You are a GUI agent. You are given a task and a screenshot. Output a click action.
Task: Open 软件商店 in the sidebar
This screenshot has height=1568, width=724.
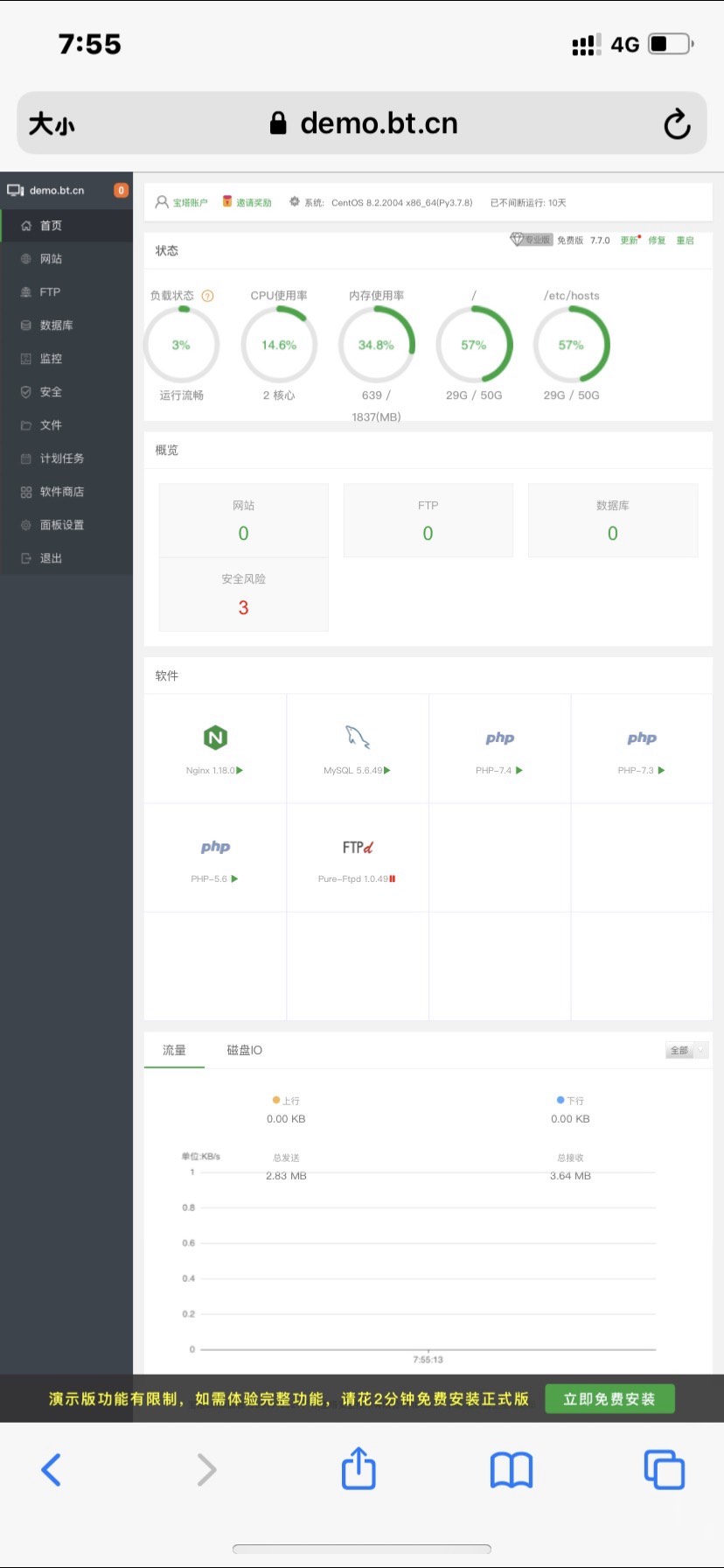pyautogui.click(x=61, y=492)
